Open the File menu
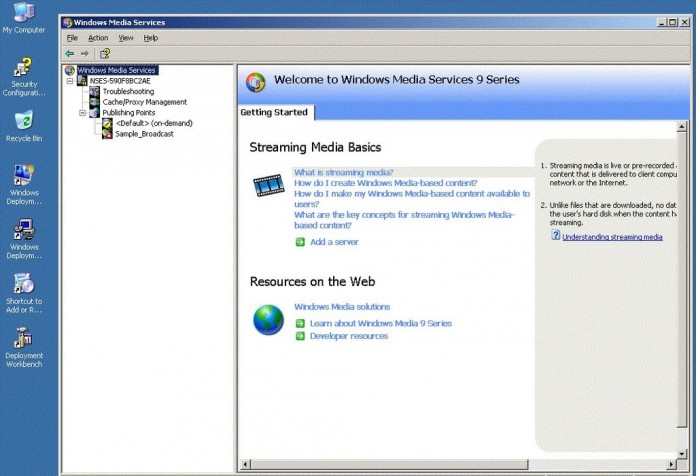This screenshot has height=476, width=696. point(72,38)
